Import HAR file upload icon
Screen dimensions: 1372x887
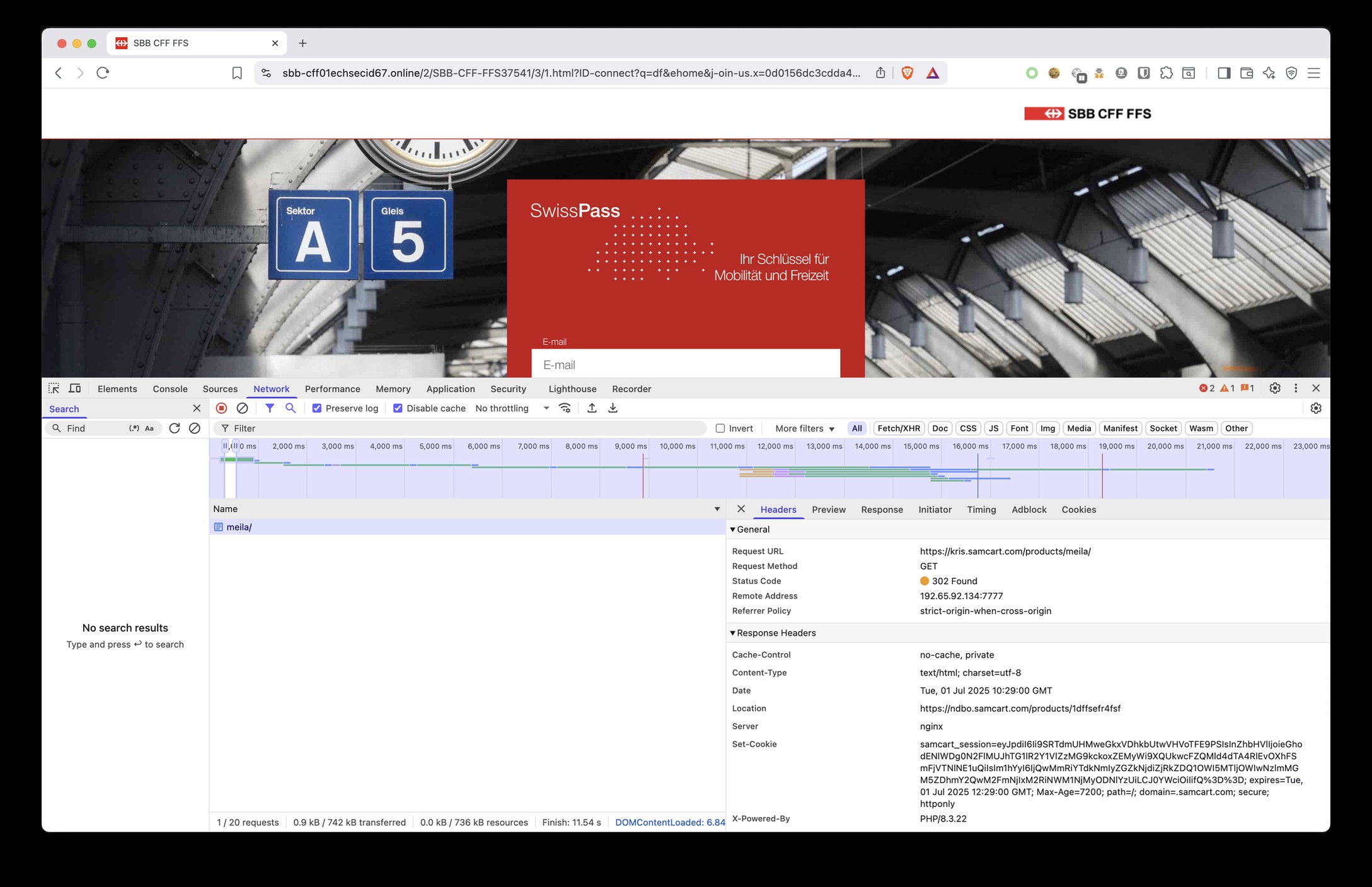(592, 408)
